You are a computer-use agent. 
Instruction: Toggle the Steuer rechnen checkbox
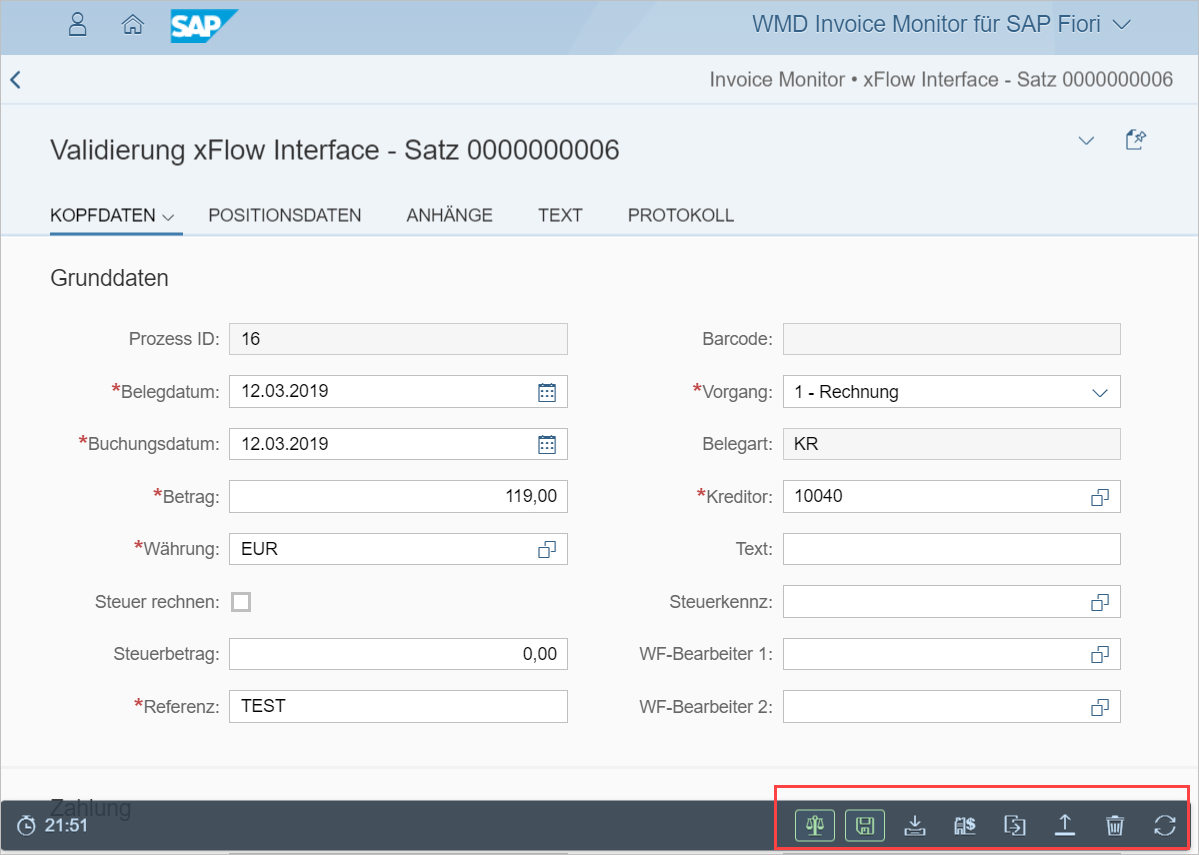241,602
